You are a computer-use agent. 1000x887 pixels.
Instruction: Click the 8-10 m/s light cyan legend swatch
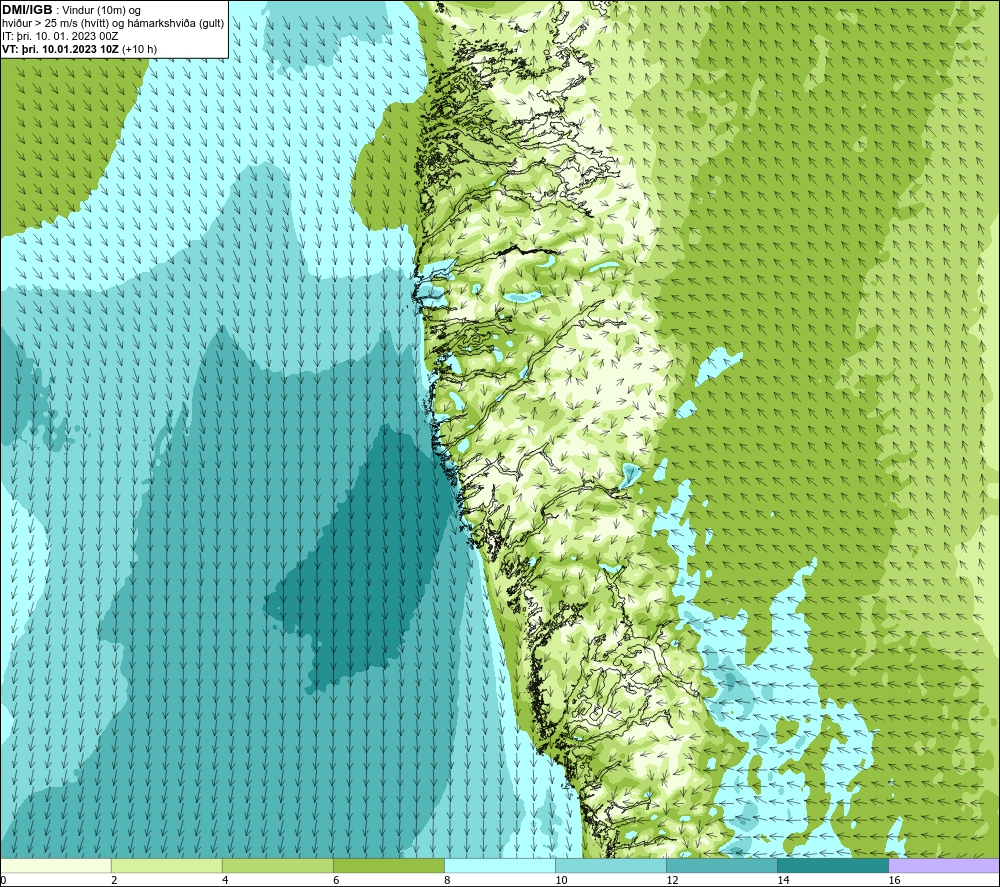coord(500,866)
